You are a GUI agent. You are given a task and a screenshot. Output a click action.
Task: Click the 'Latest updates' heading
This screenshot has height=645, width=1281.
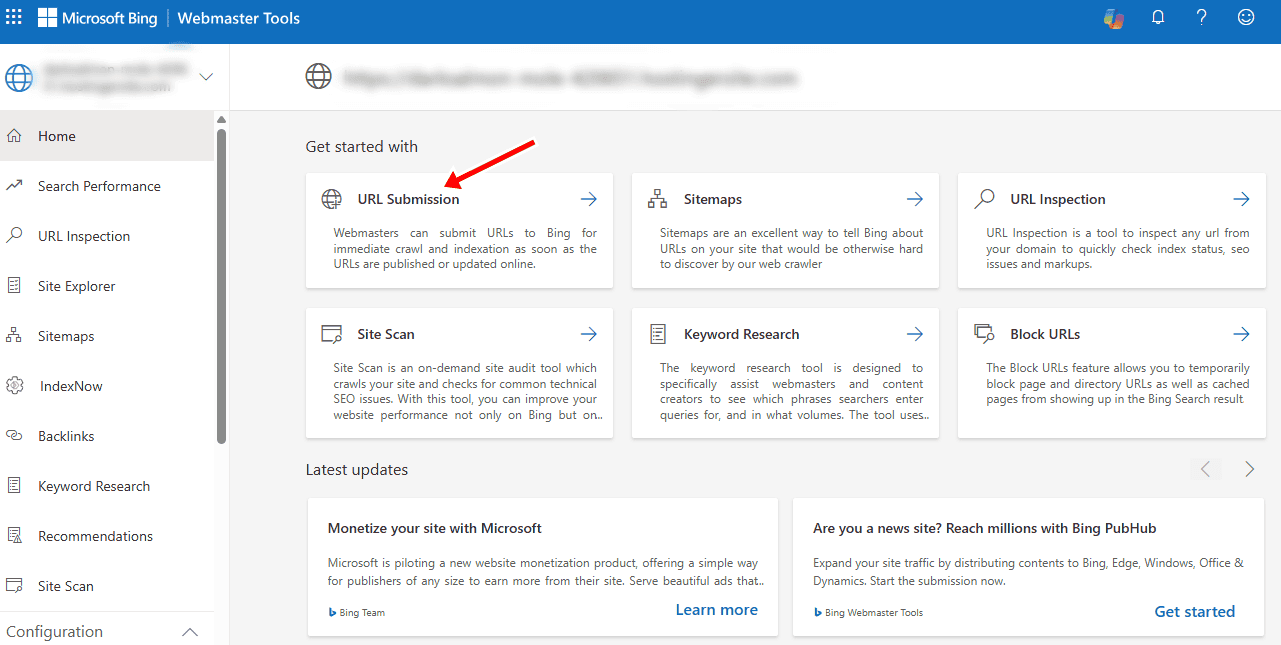tap(357, 469)
